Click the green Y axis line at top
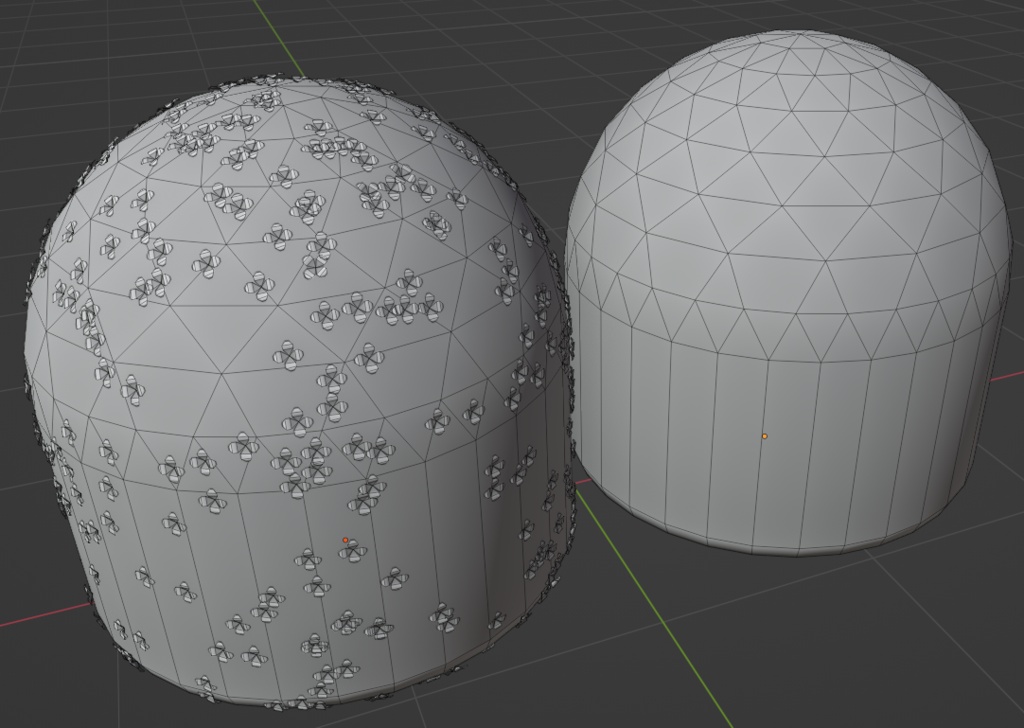This screenshot has height=728, width=1024. (x=278, y=36)
